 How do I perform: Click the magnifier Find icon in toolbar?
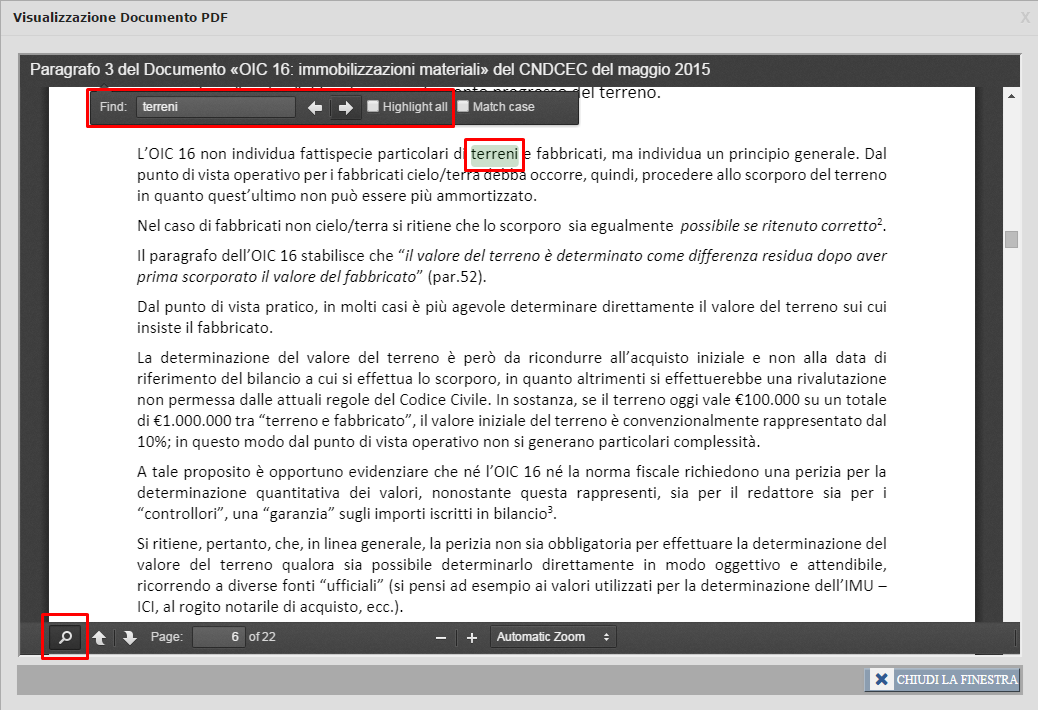click(65, 637)
